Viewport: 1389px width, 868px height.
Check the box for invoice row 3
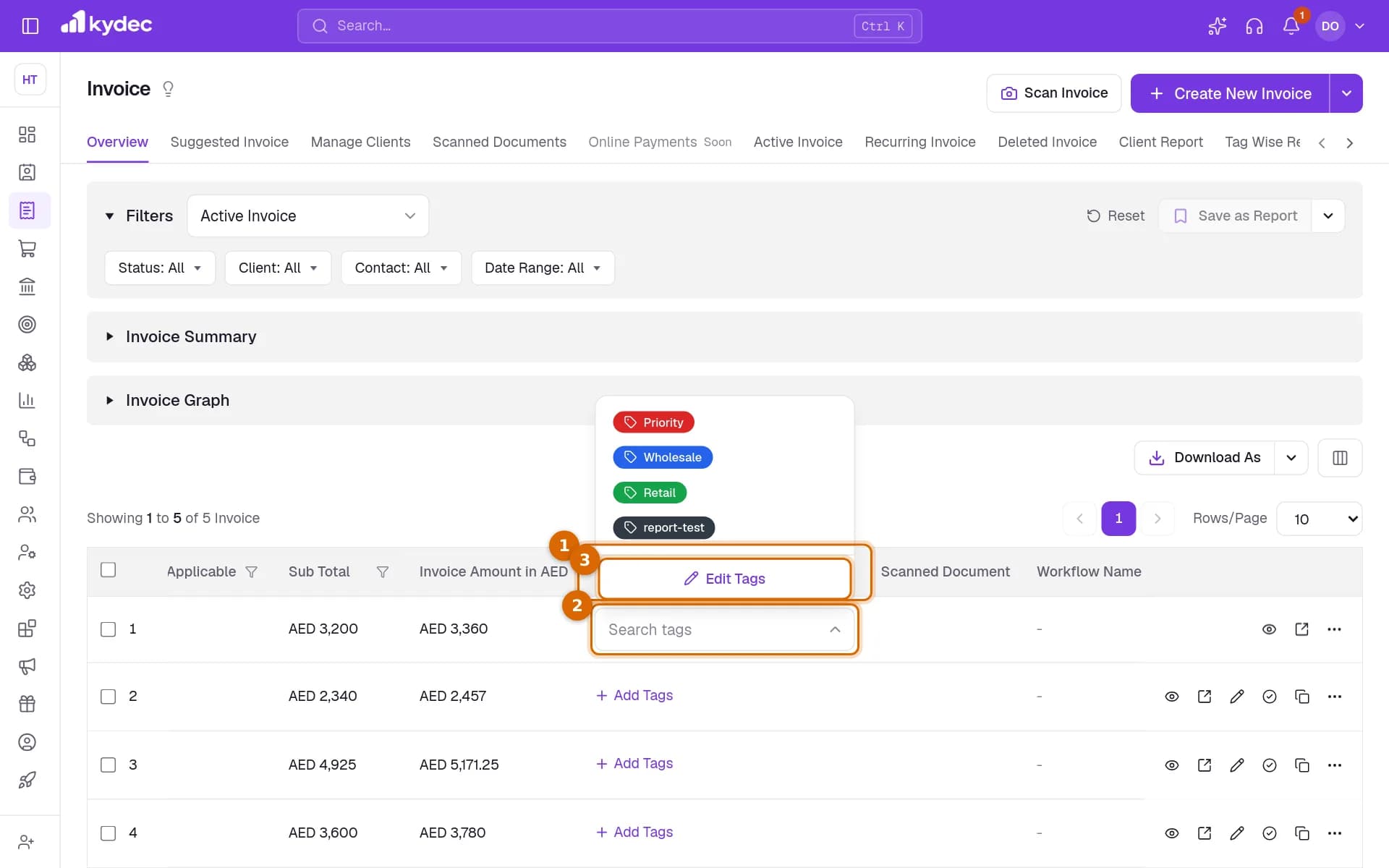click(108, 765)
